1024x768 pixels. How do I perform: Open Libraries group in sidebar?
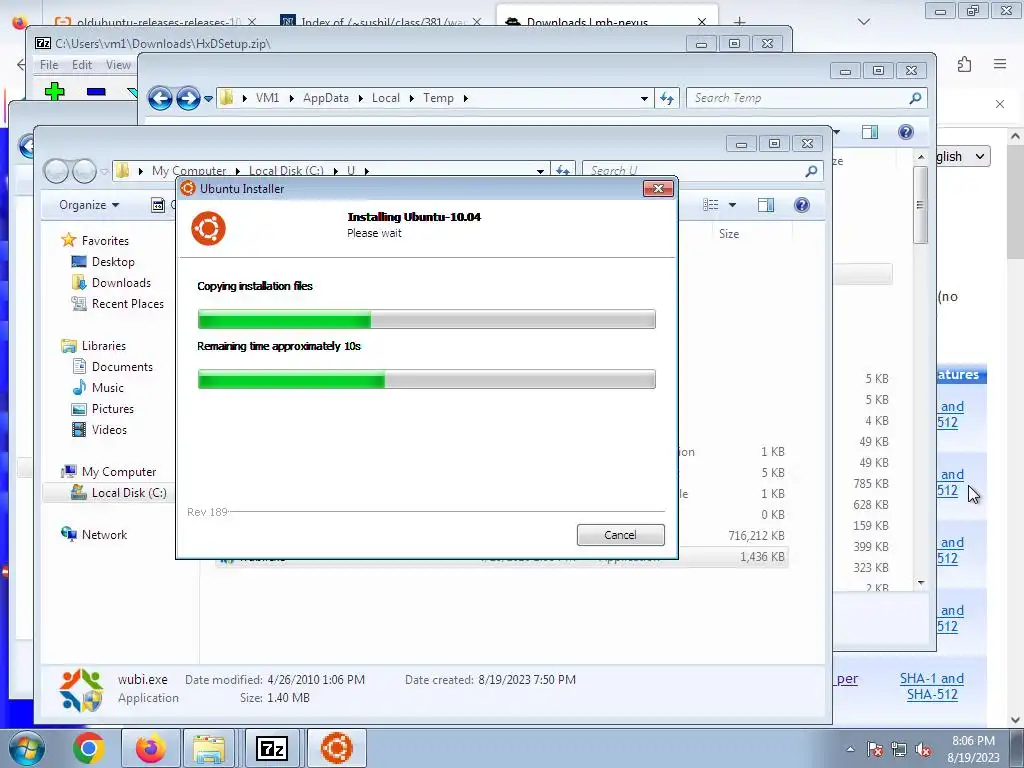93,345
